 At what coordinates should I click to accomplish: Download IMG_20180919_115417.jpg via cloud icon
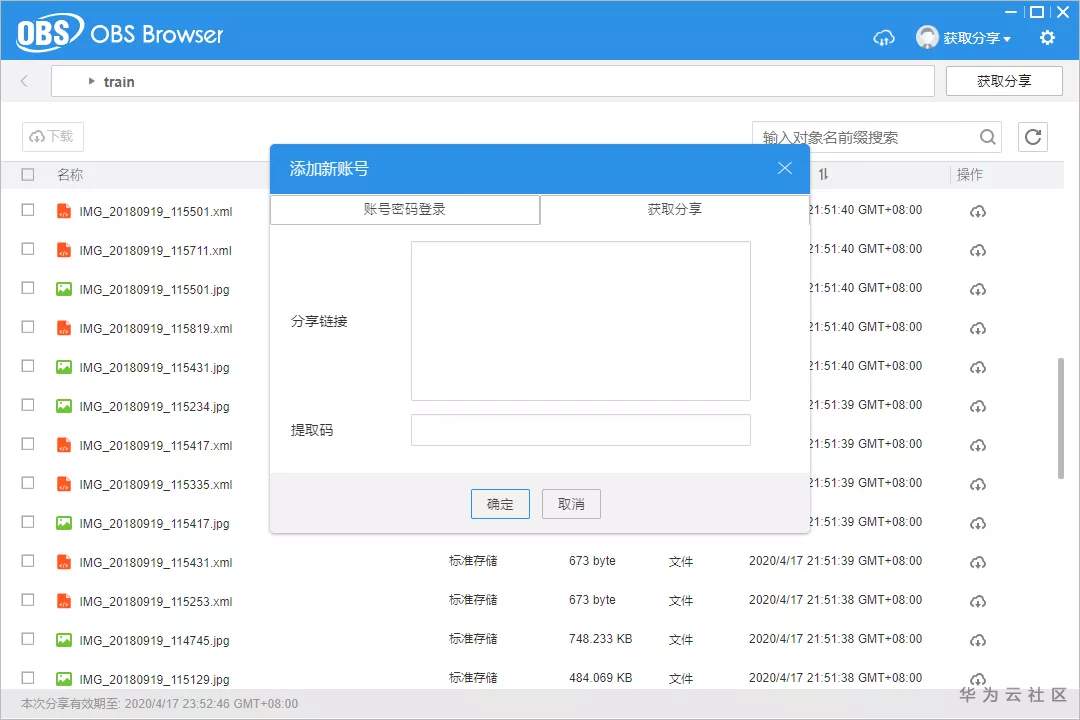978,524
